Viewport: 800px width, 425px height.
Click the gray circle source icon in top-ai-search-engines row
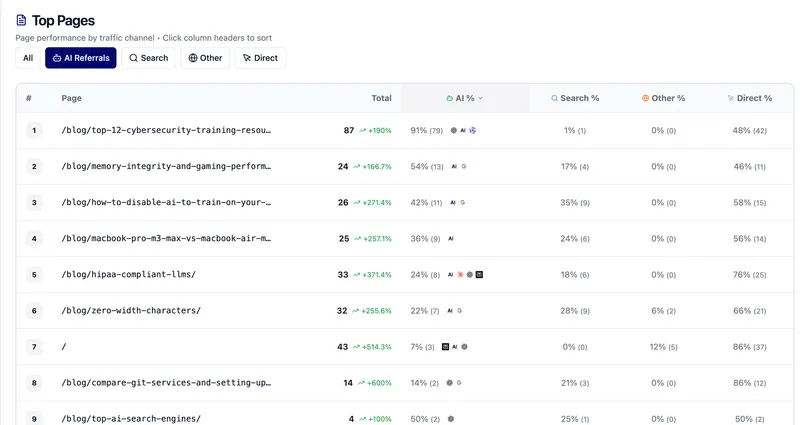[x=451, y=419]
